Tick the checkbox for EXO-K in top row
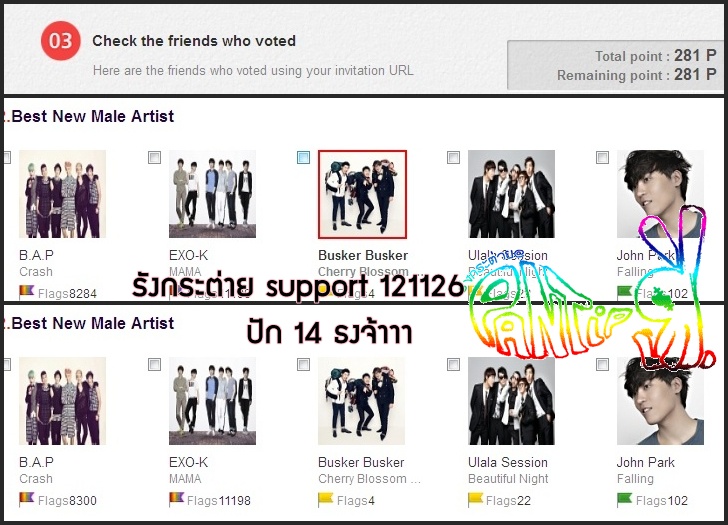The height and width of the screenshot is (525, 728). point(155,157)
